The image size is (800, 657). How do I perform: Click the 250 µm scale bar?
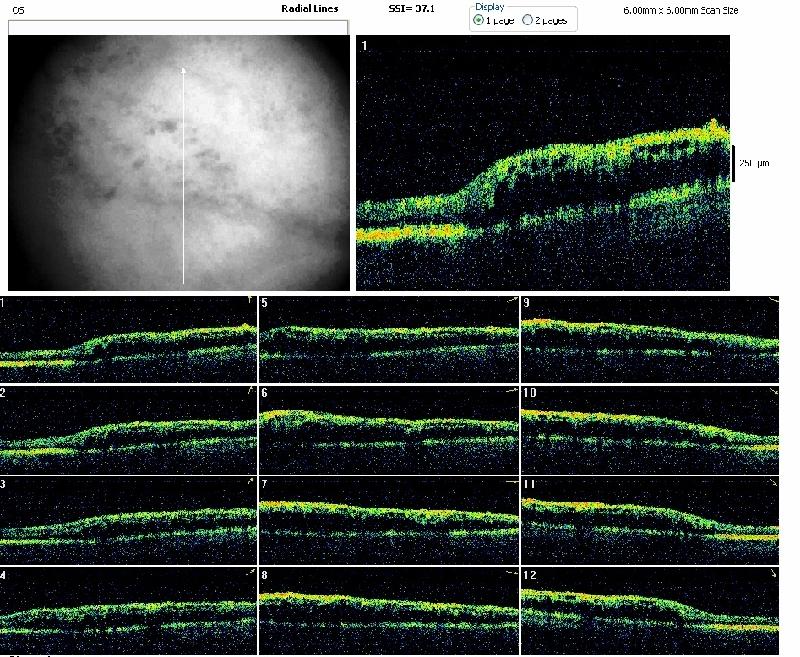click(x=733, y=163)
